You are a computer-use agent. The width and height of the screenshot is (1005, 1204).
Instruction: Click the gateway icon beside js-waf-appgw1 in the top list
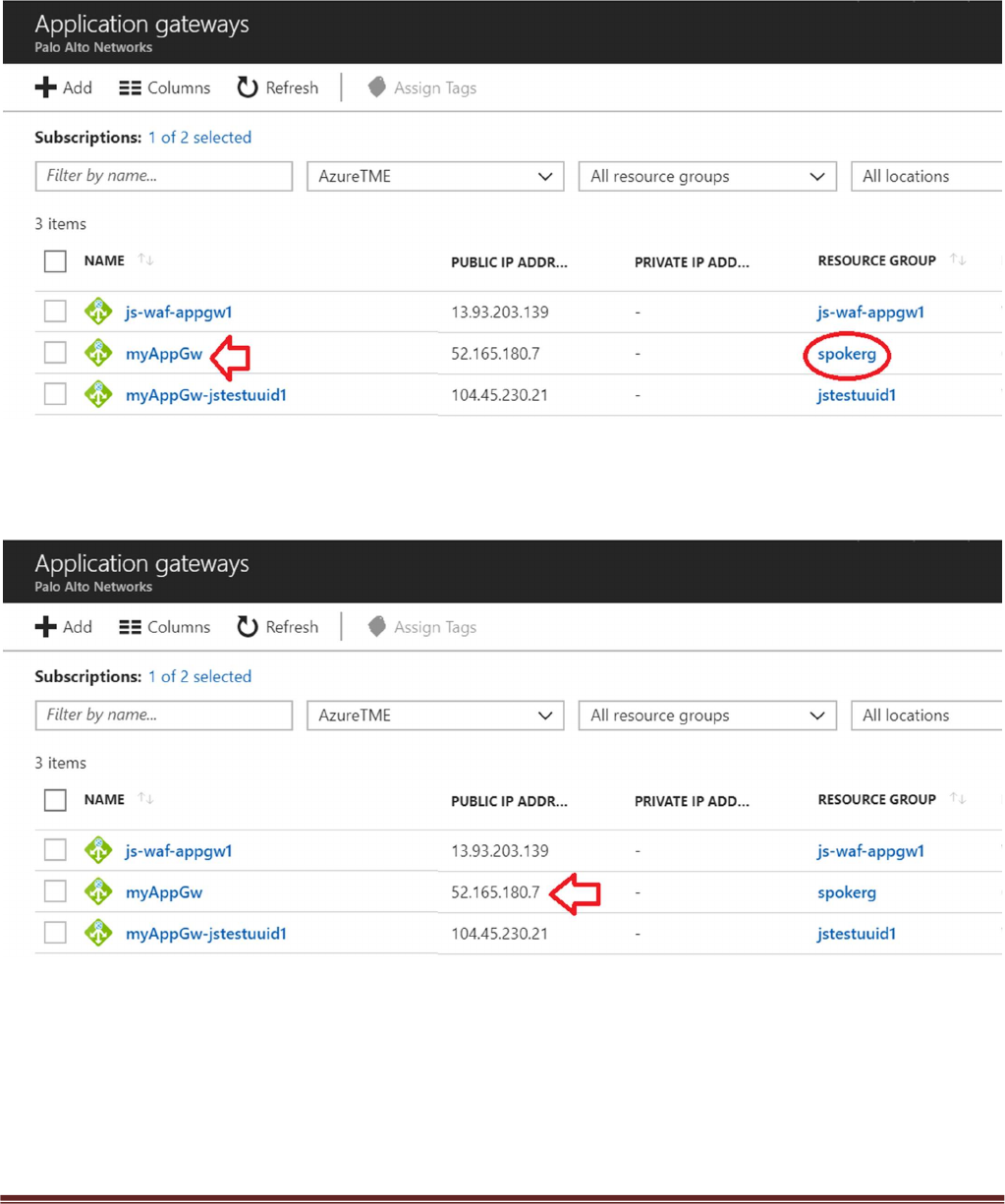[98, 312]
